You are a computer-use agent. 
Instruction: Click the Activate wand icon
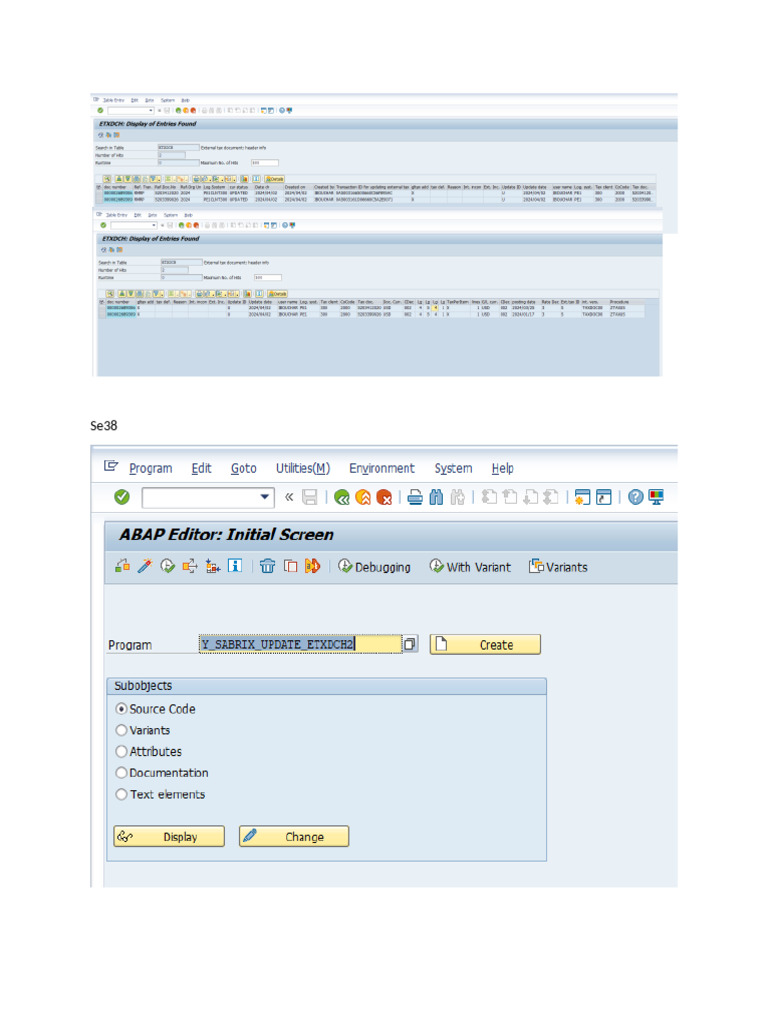145,566
